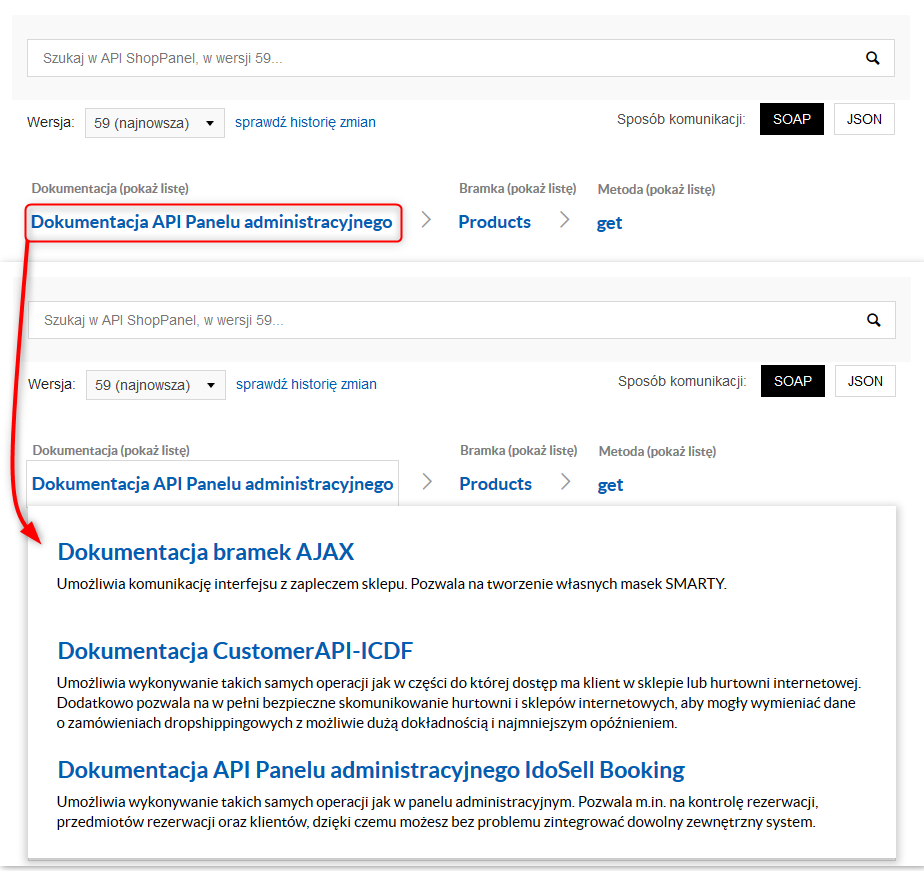Click the description 'Umożliwia komunikację interfejsu z zapleczem sklepu'

(x=232, y=584)
